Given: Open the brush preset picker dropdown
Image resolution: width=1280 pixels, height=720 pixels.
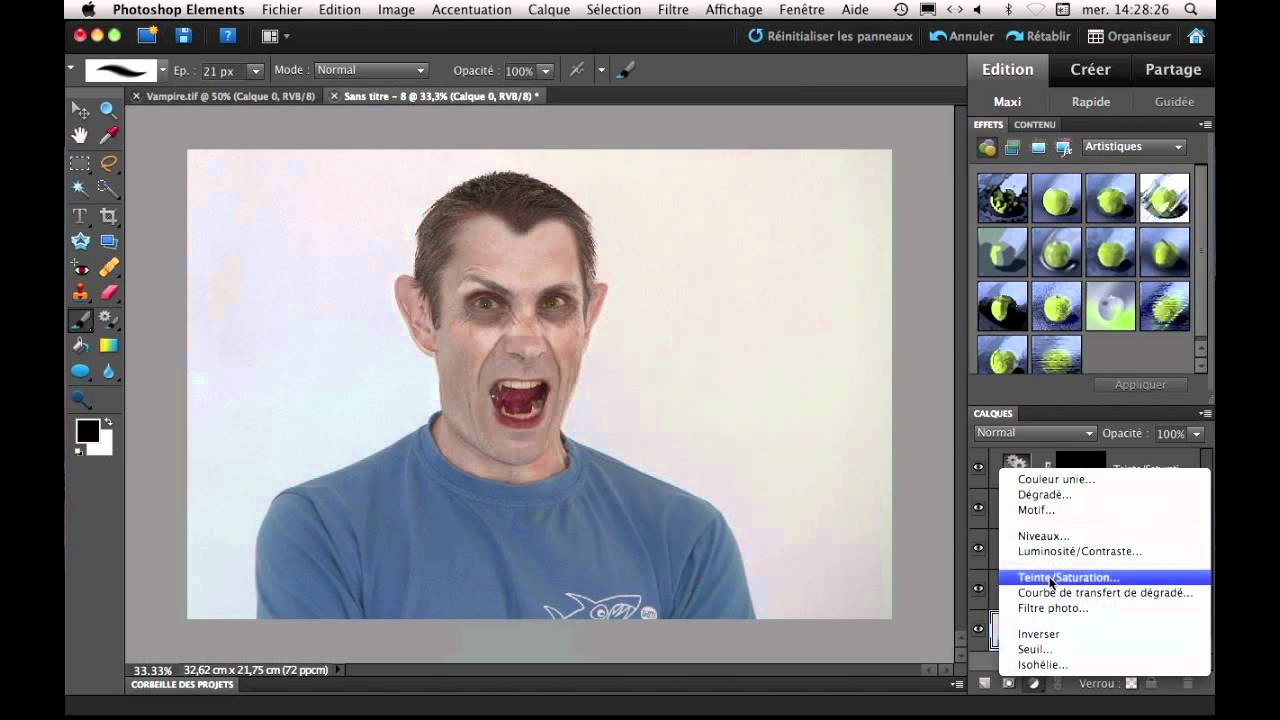Looking at the screenshot, I should (163, 70).
